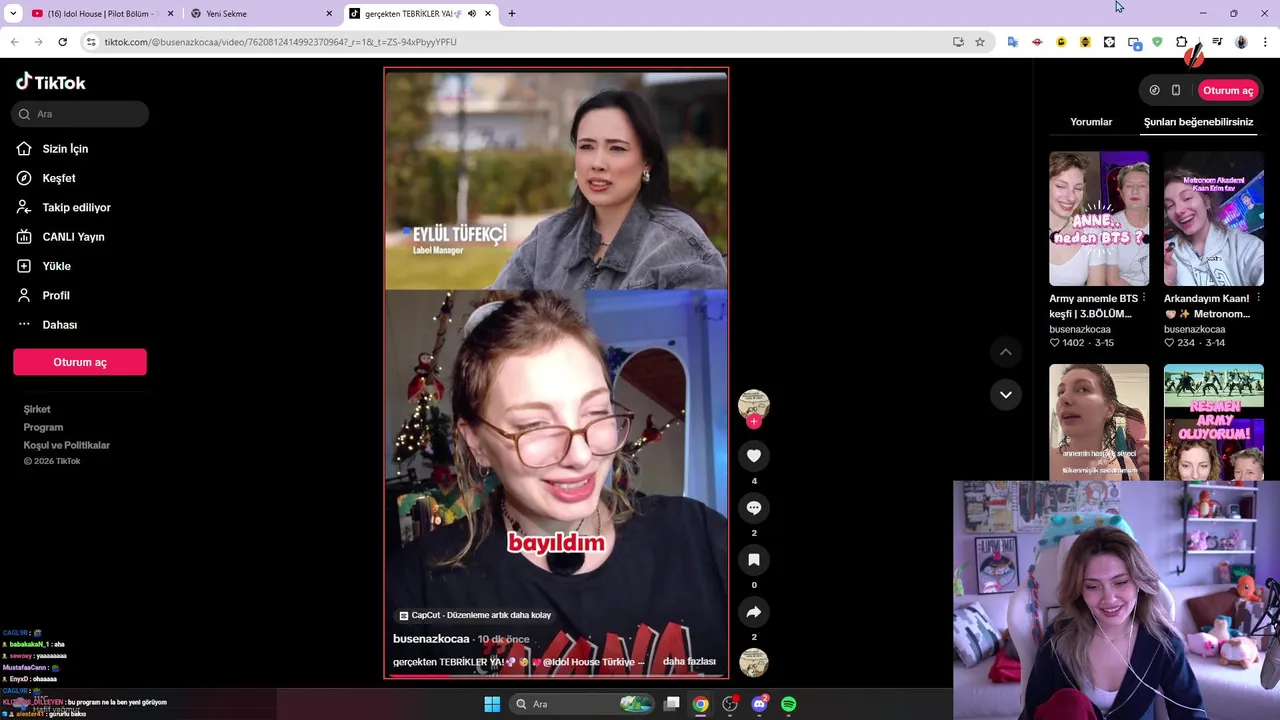Viewport: 1280px width, 720px height.
Task: Go to the next video with down chevron
Action: 1006,394
